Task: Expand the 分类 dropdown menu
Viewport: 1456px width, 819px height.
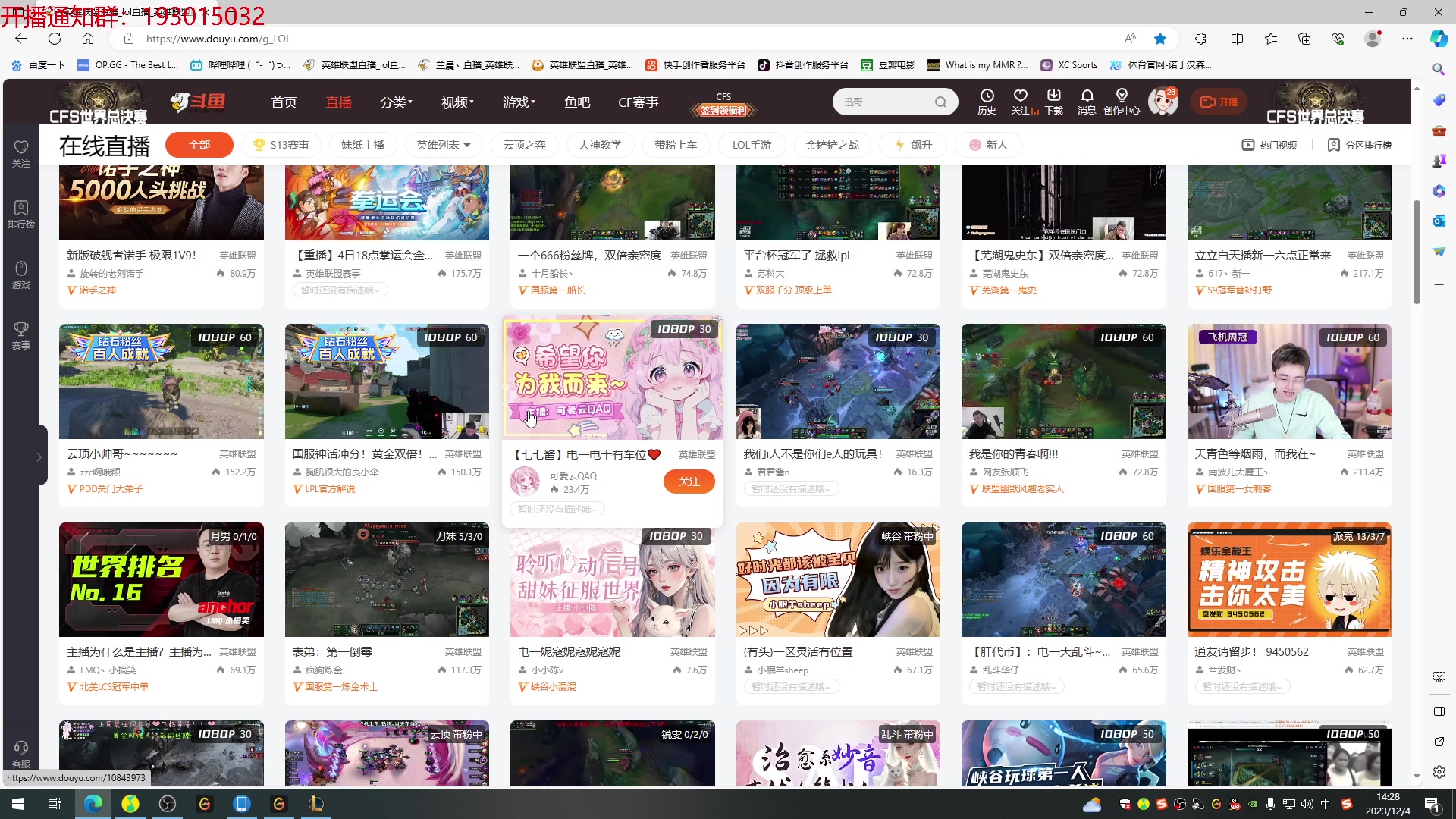Action: tap(396, 102)
